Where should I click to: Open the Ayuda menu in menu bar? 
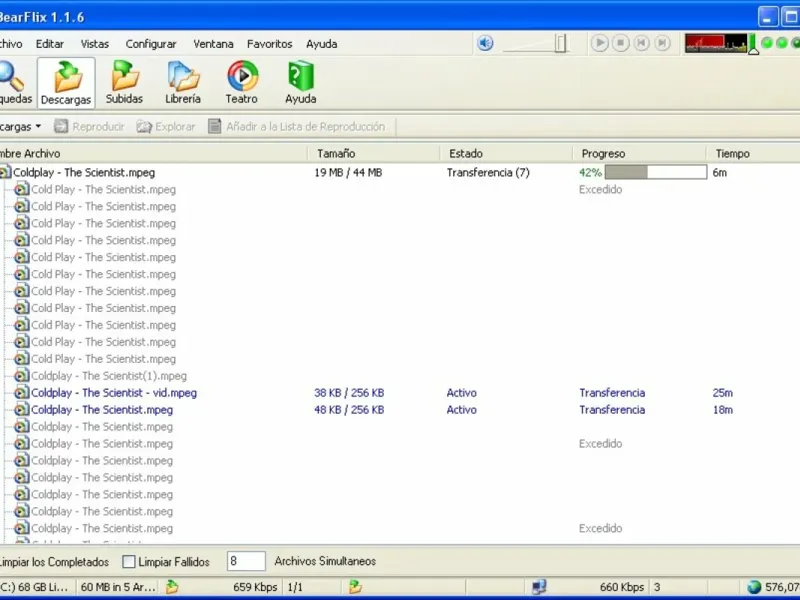click(x=321, y=44)
